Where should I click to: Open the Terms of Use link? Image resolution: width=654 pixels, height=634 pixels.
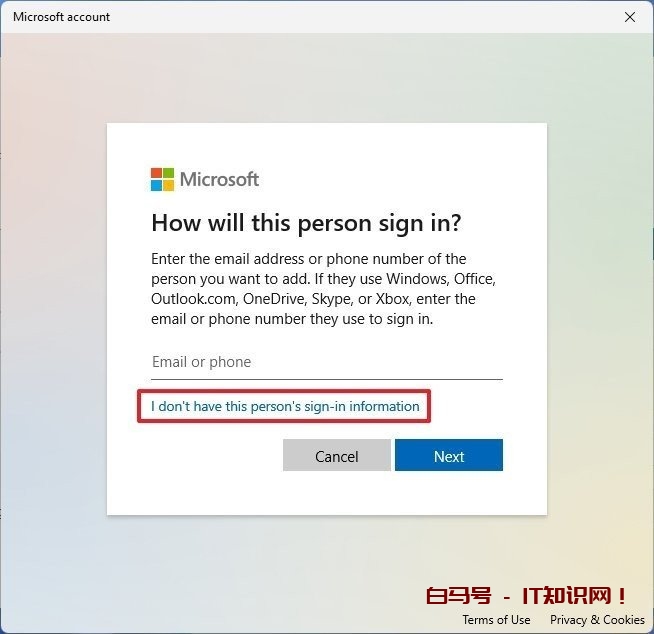click(x=496, y=620)
